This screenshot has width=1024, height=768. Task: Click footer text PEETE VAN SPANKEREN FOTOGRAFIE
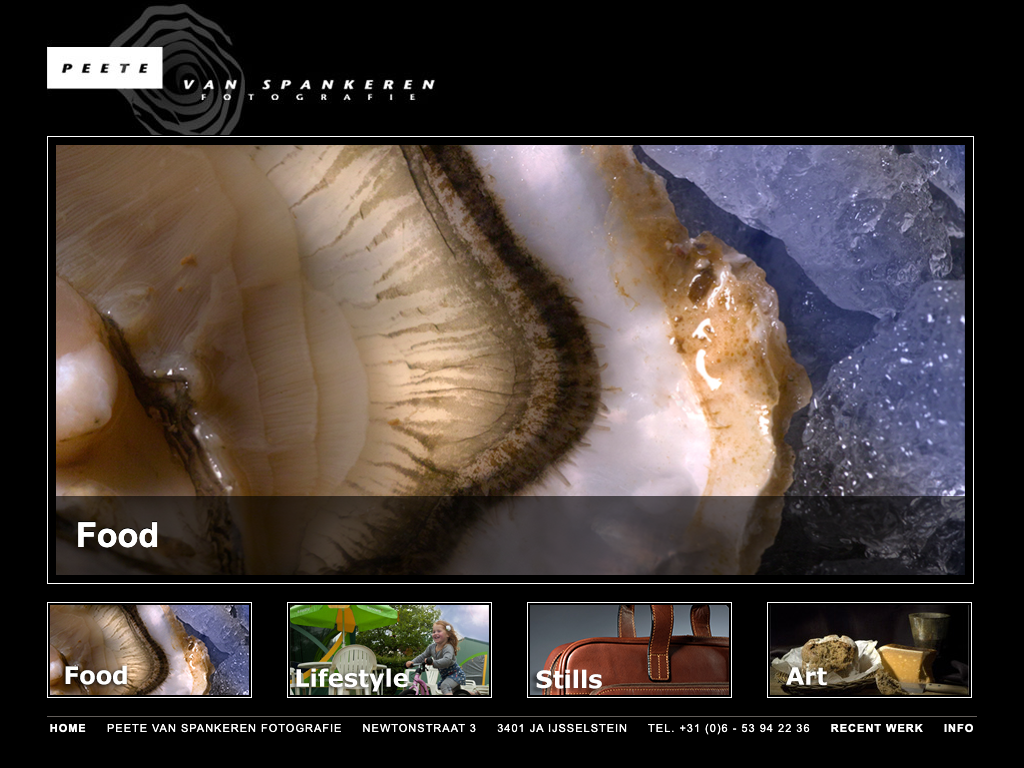(x=224, y=728)
